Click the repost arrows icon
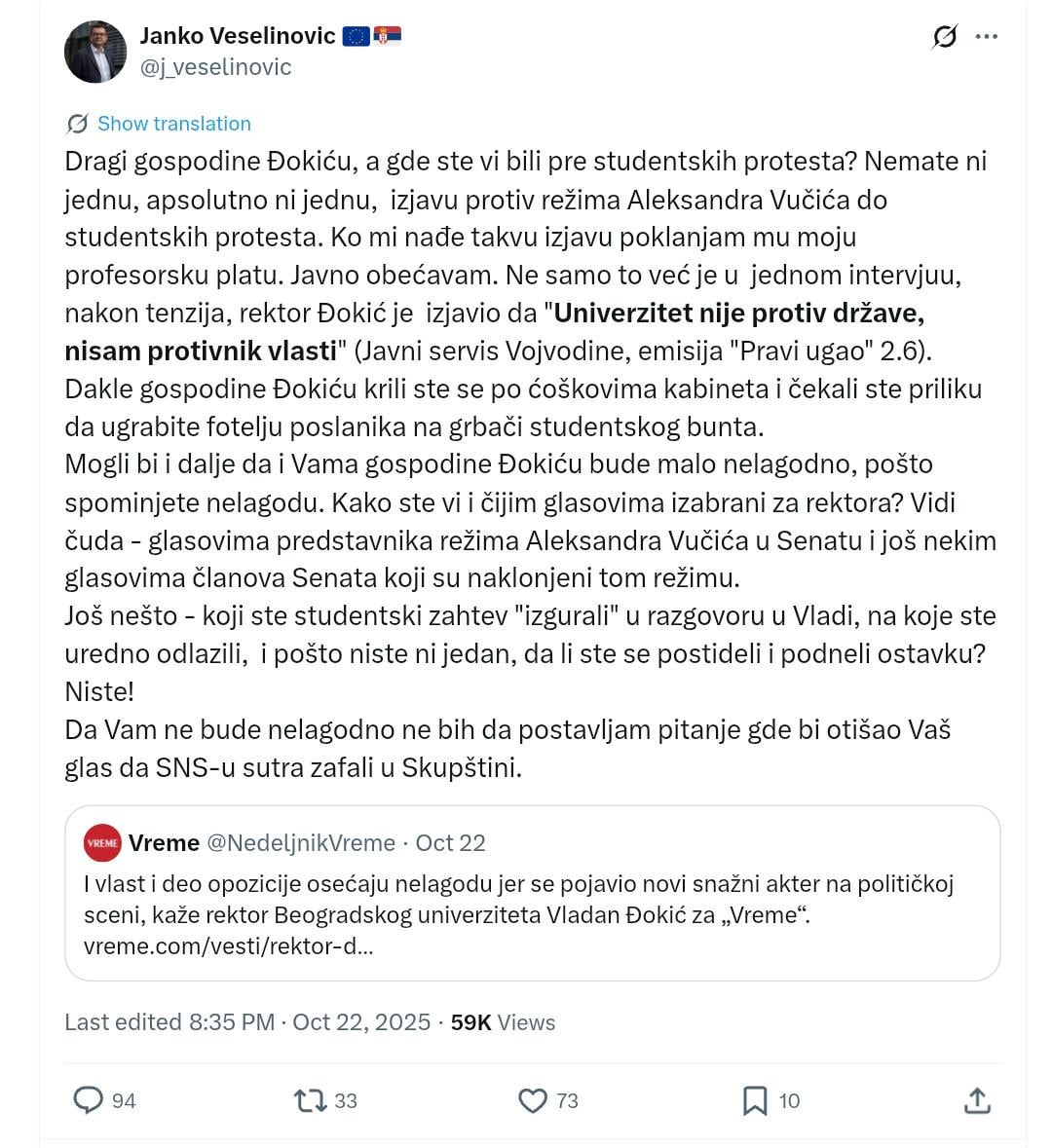1052x1148 pixels. (x=310, y=1100)
